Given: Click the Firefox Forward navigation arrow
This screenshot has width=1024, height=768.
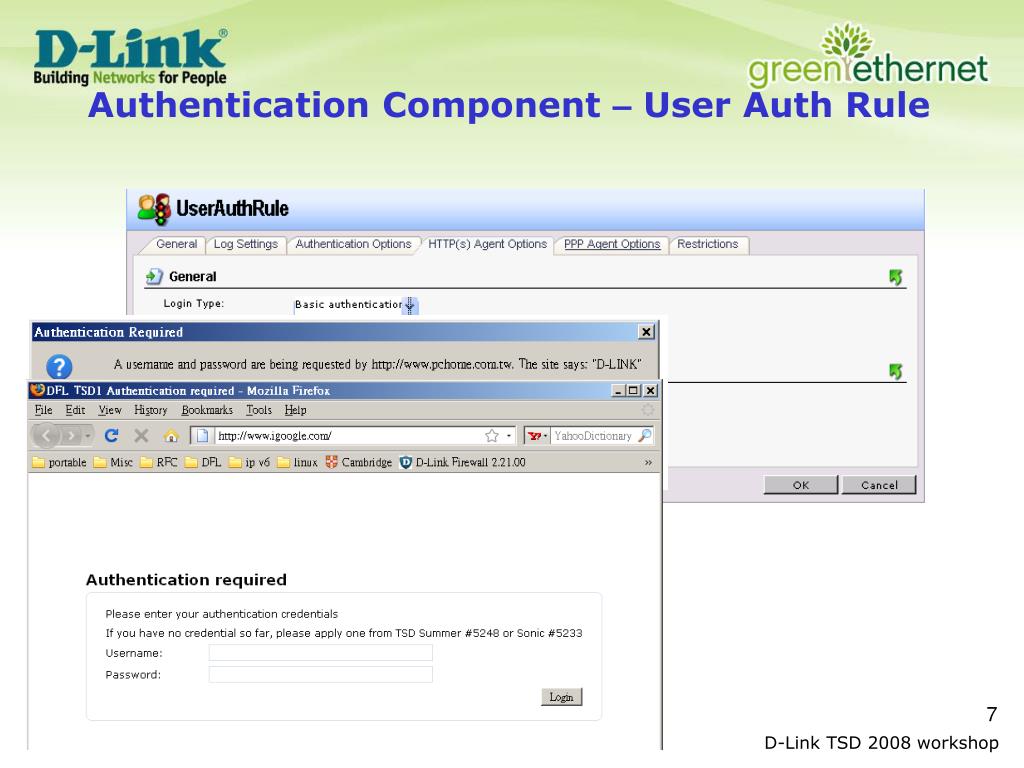Looking at the screenshot, I should (71, 436).
